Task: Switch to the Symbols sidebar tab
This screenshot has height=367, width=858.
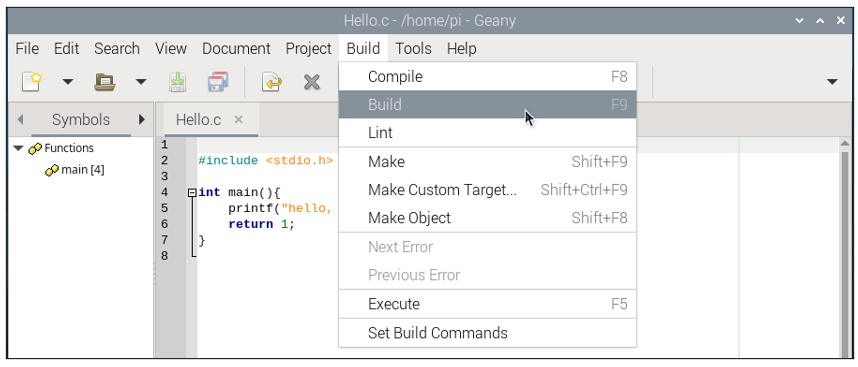Action: point(81,119)
